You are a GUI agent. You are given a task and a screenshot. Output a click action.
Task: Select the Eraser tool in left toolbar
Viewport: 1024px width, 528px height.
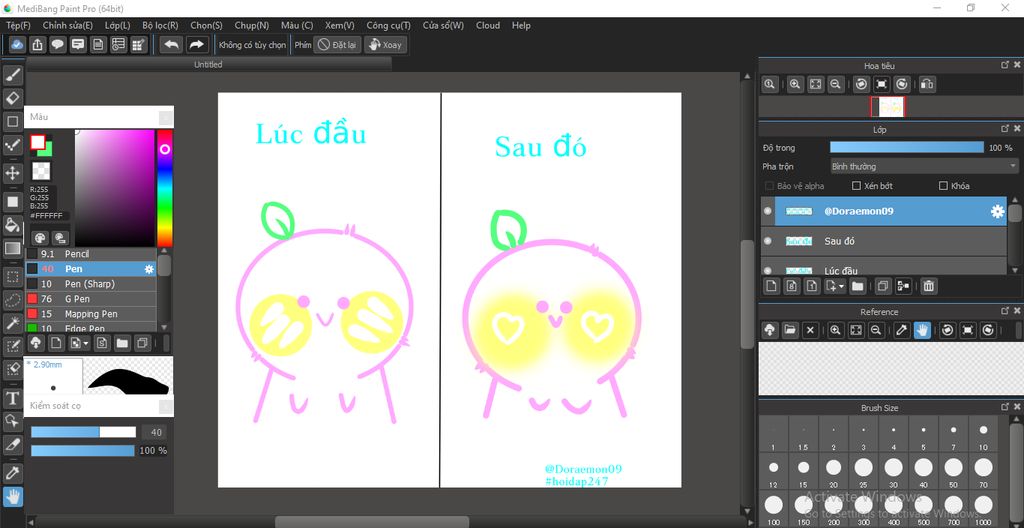[13, 99]
